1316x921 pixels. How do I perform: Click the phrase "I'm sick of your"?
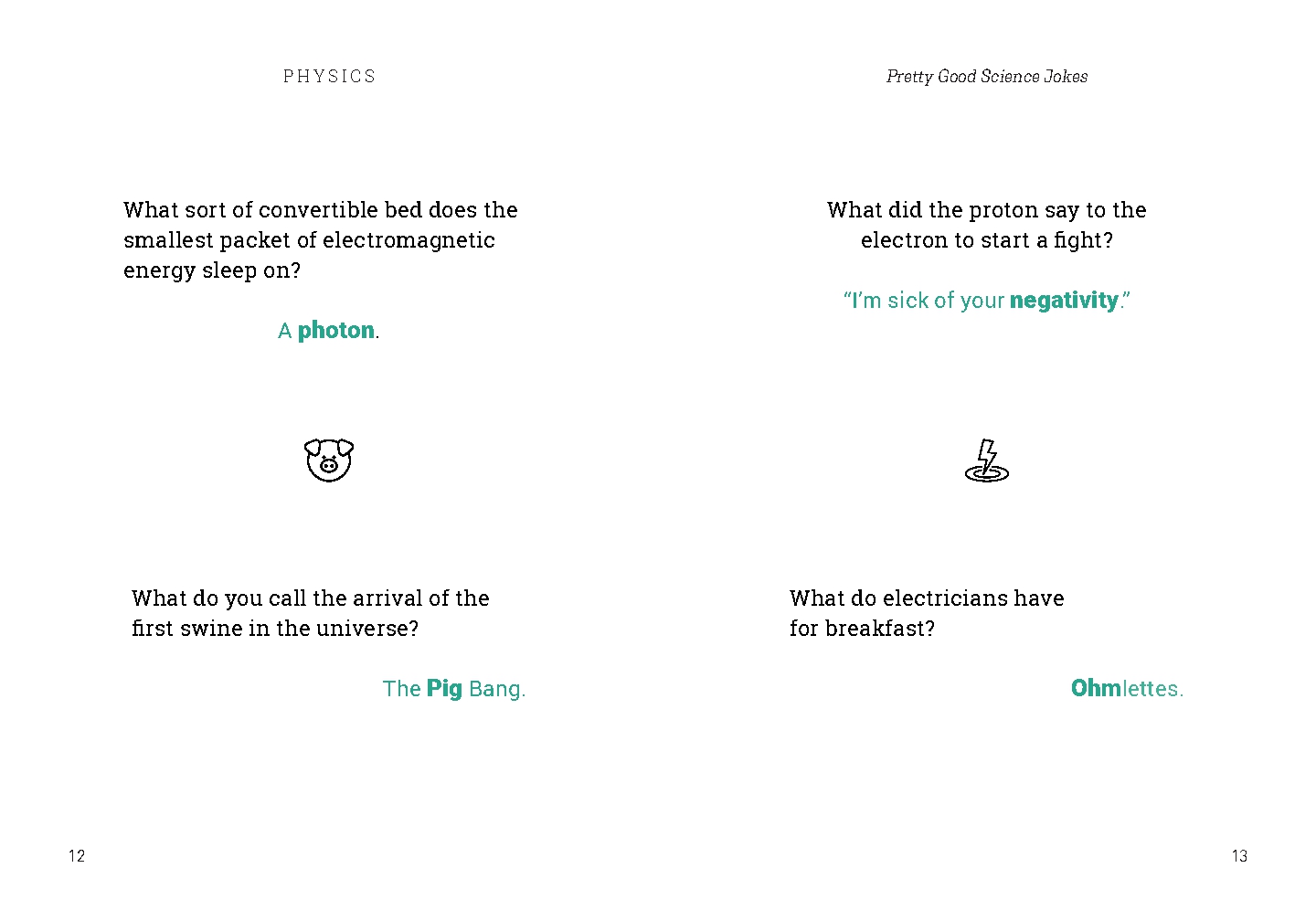click(x=924, y=301)
